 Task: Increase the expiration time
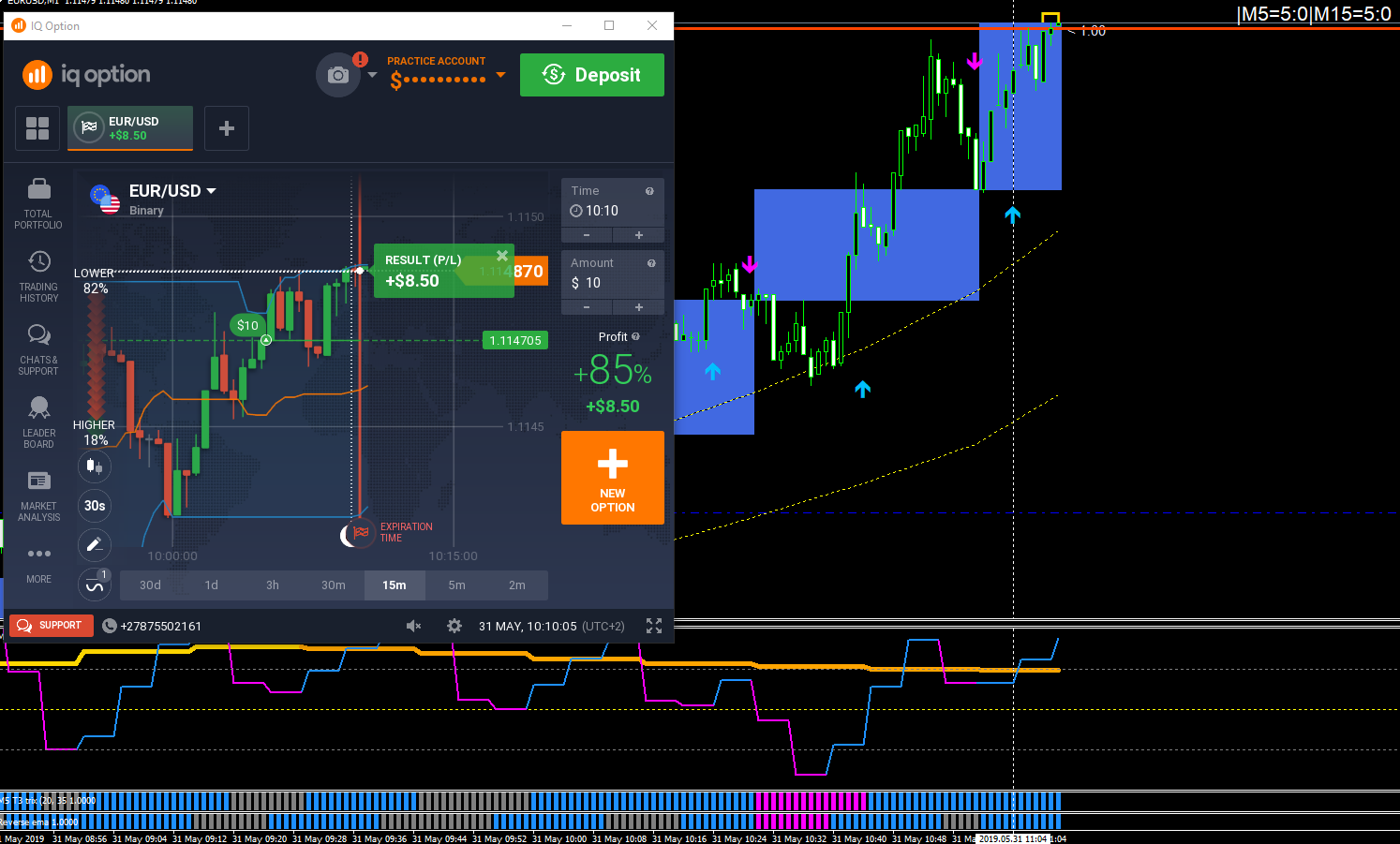click(639, 235)
